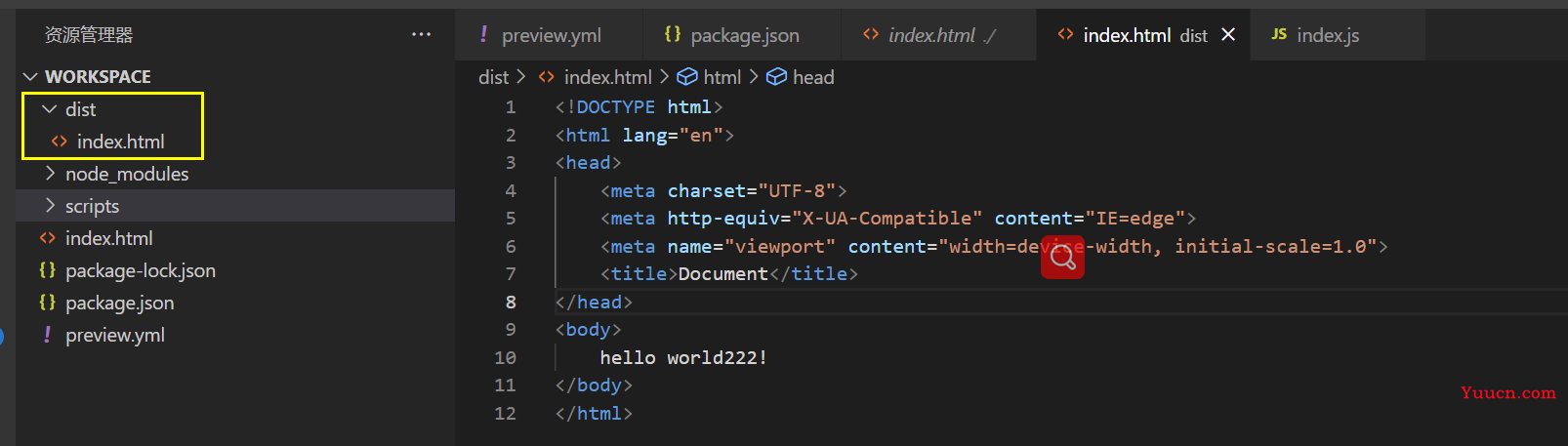Click the <!DOCTYPE html> line
This screenshot has height=446, width=1568.
tap(639, 107)
